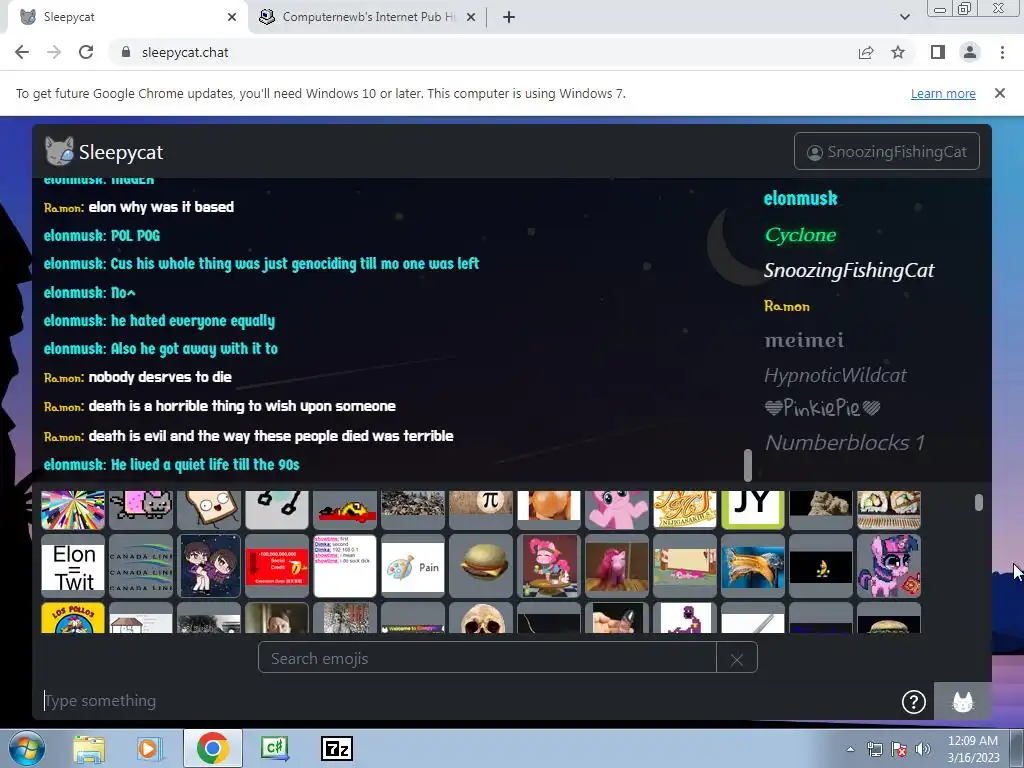Select the Nyan Cat emoji
1024x768 pixels.
(x=141, y=509)
